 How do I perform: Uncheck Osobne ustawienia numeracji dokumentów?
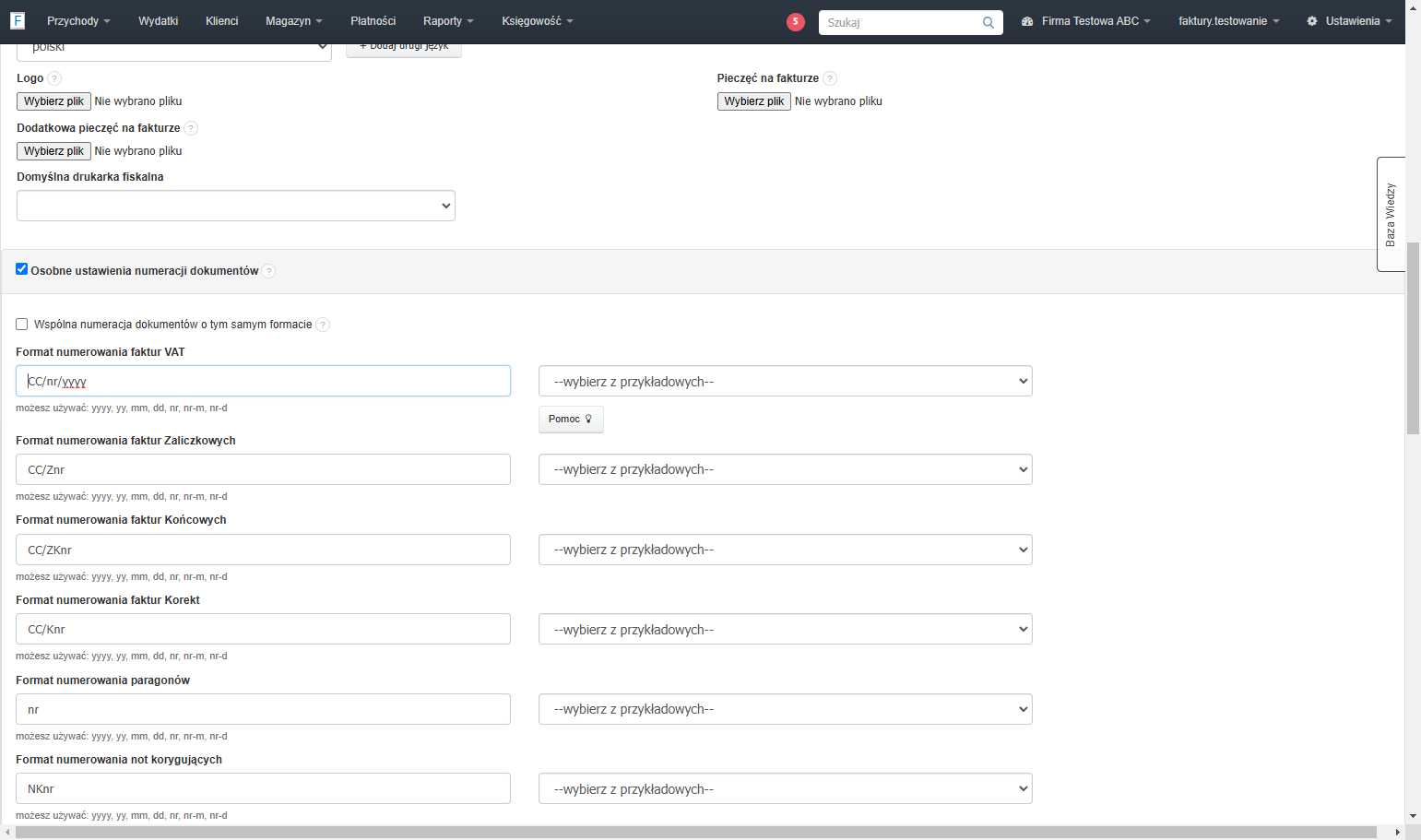[x=22, y=269]
